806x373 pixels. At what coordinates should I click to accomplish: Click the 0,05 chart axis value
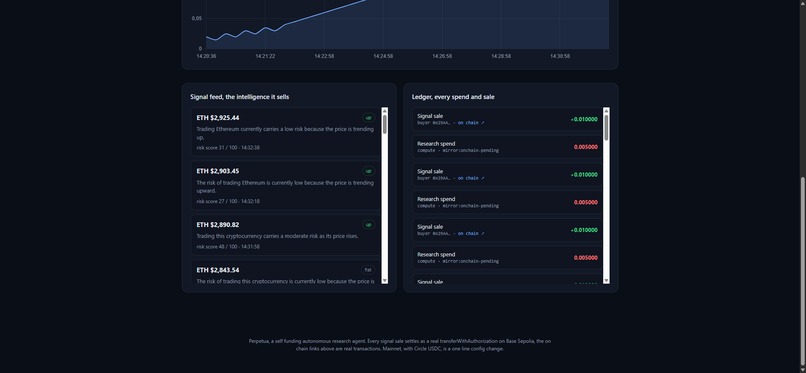click(197, 18)
